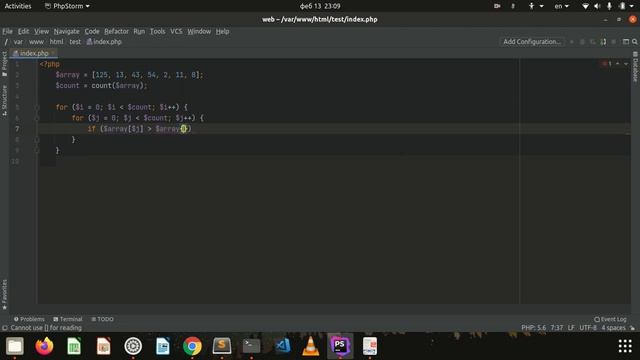Toggle tool window bars icon in status bar
640x360 pixels.
4,328
